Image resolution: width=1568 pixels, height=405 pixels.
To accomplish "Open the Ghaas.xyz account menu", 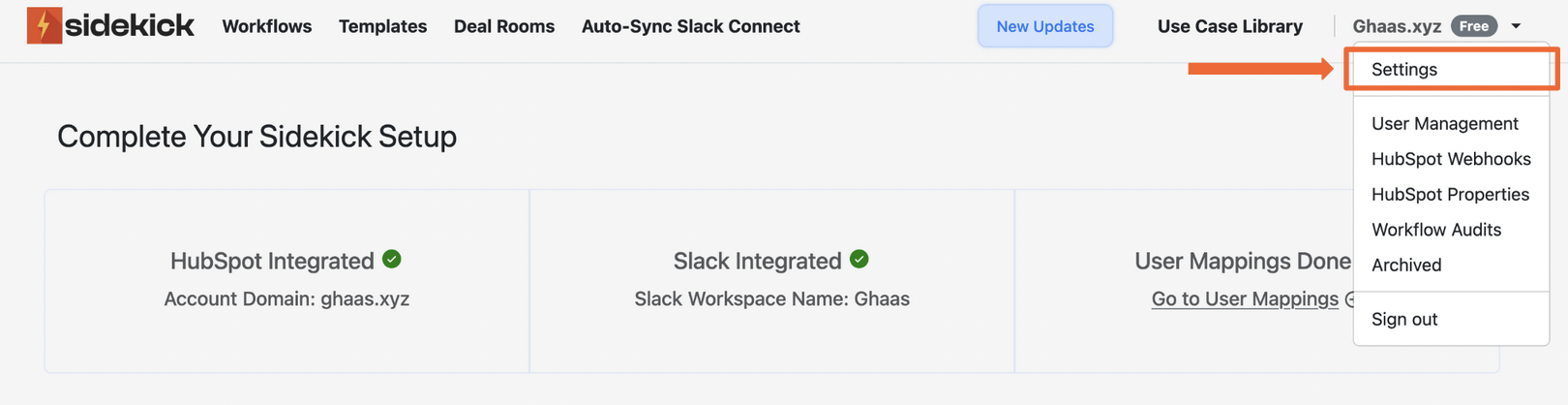I will (x=1397, y=26).
